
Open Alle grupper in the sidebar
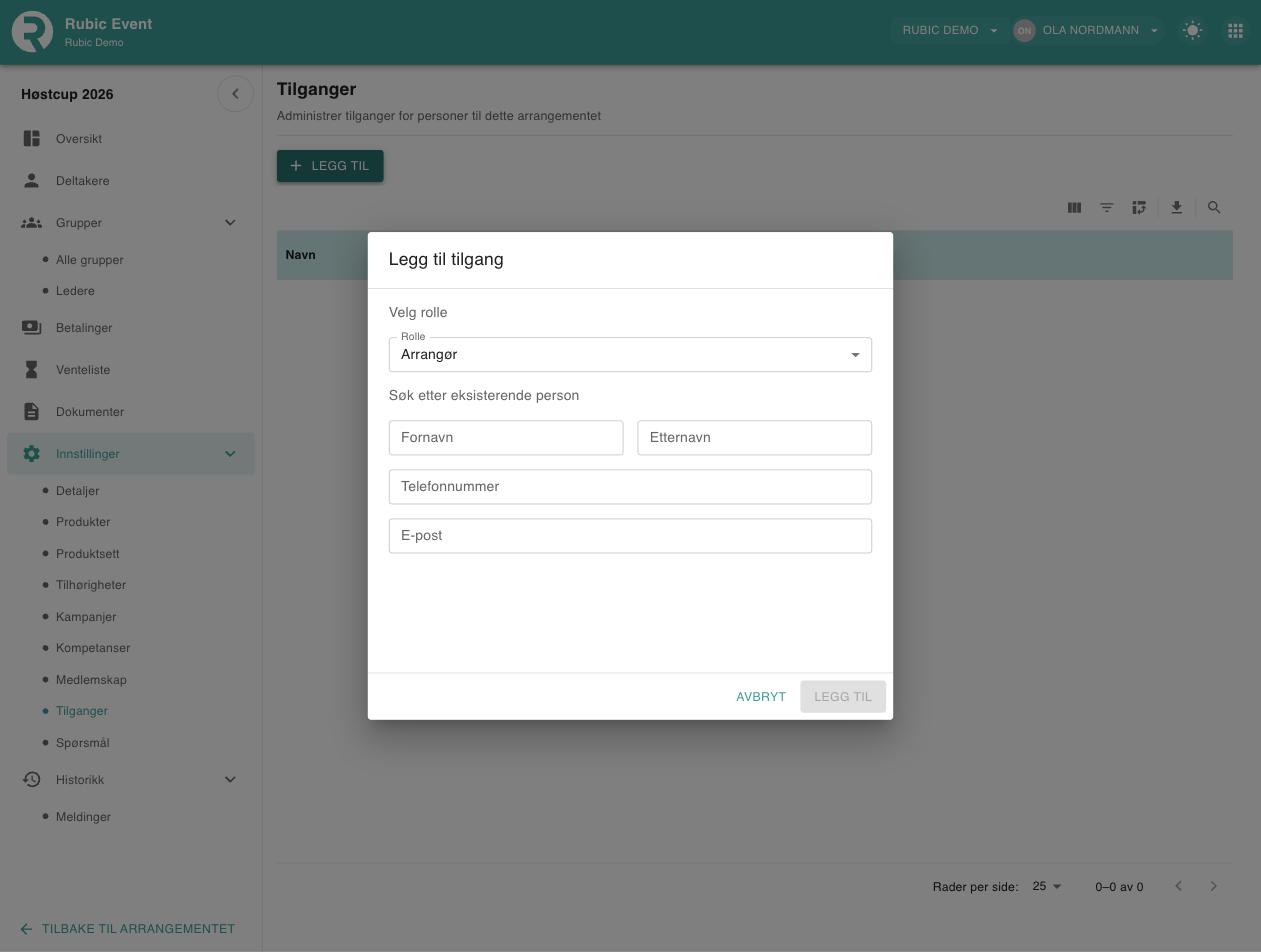(90, 260)
